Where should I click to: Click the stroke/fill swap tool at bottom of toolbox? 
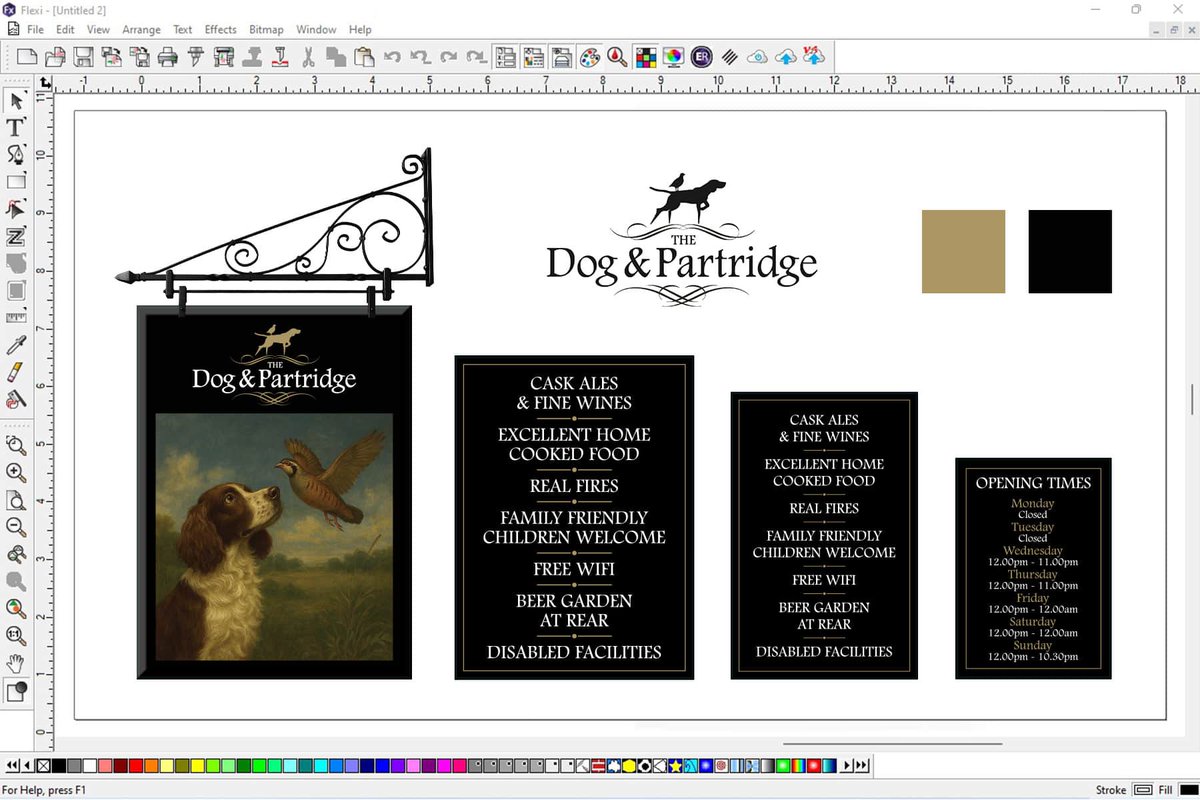click(x=16, y=691)
